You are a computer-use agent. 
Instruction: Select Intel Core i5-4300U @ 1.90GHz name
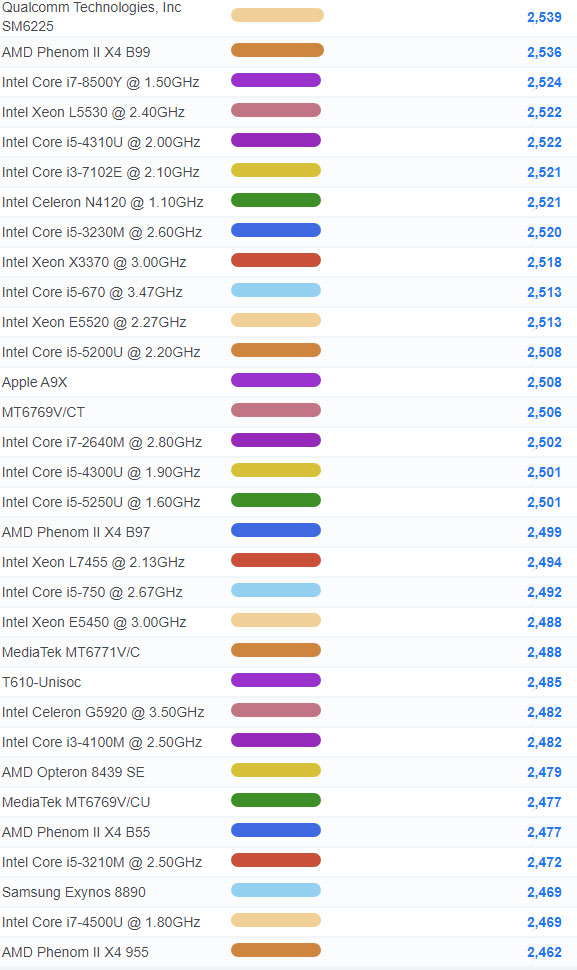pos(101,472)
